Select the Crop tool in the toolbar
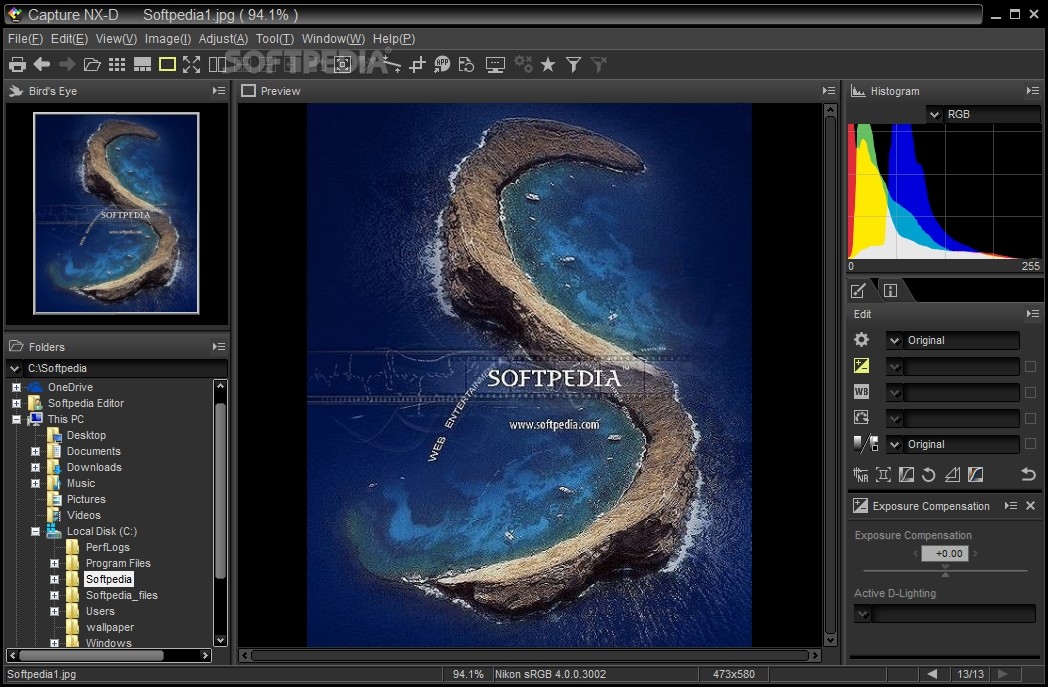1048x687 pixels. click(416, 64)
